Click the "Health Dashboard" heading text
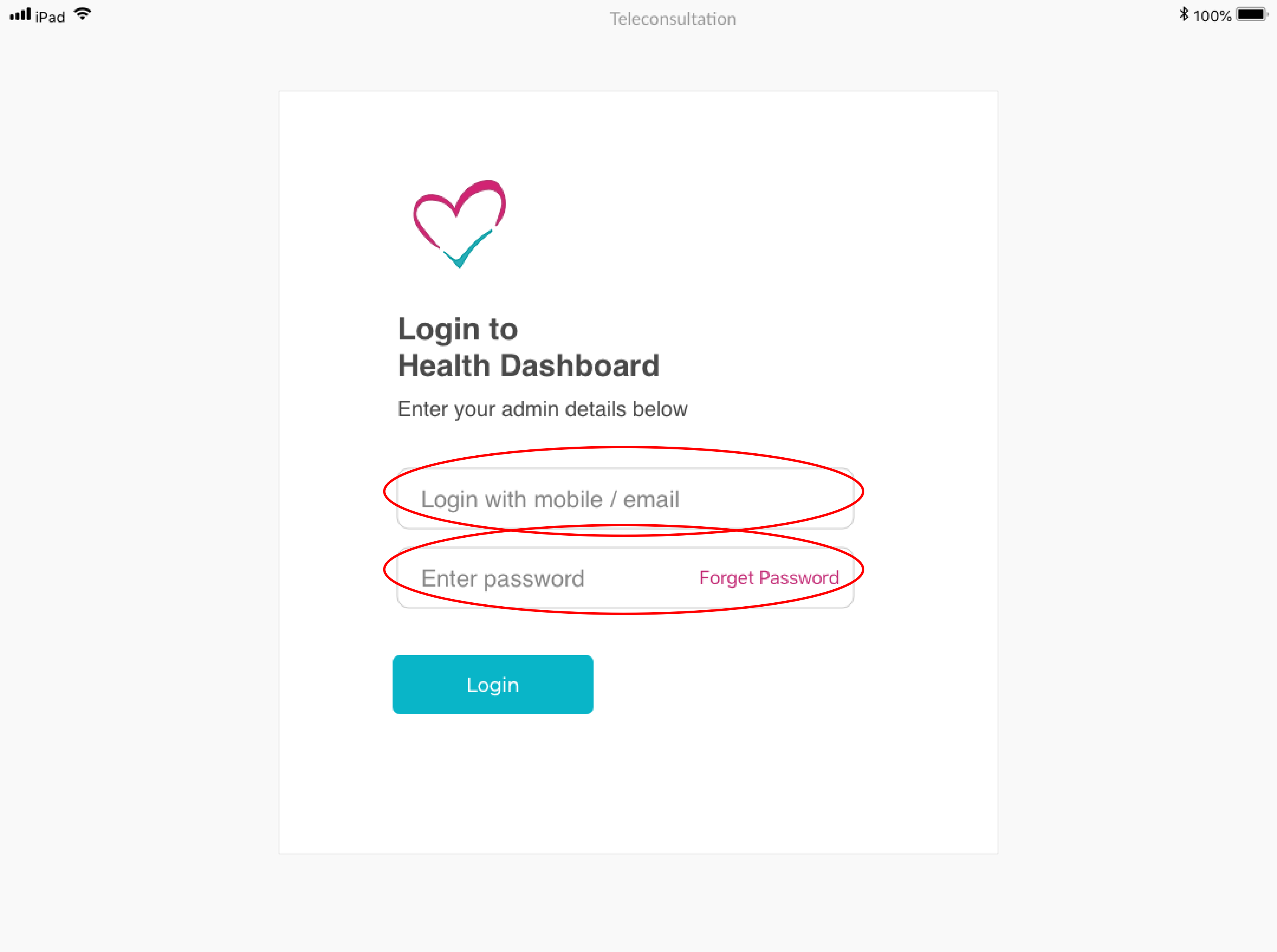This screenshot has height=952, width=1277. tap(529, 365)
